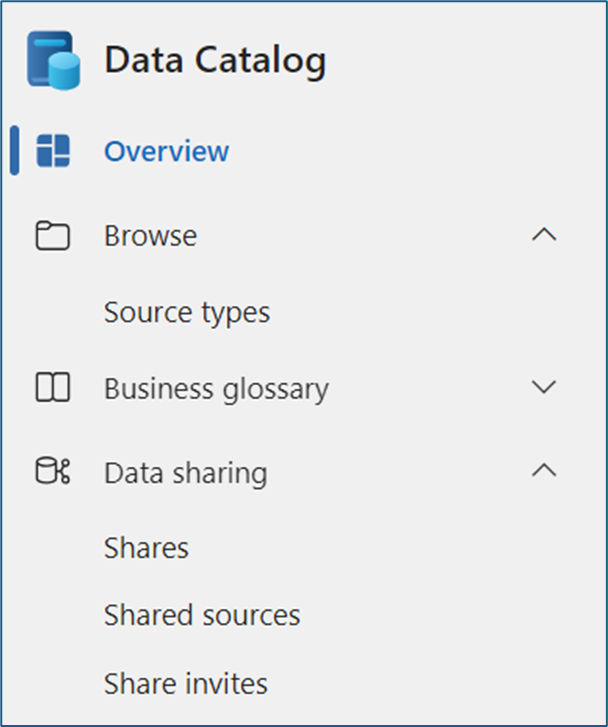608x727 pixels.
Task: Expand the Business glossary chevron
Action: click(543, 388)
